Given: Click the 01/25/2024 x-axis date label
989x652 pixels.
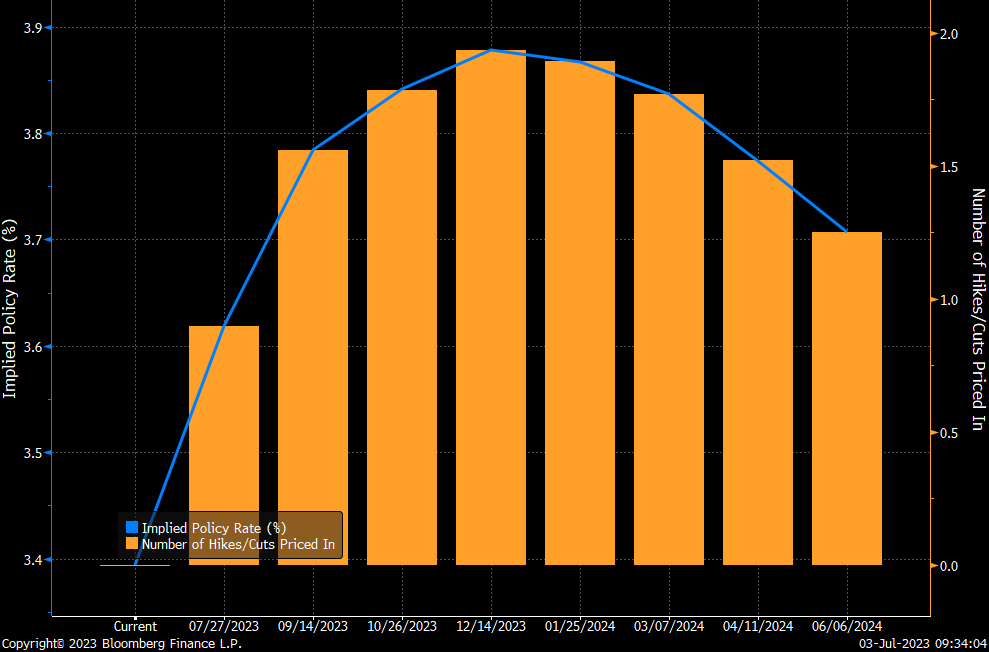Looking at the screenshot, I should click(x=580, y=627).
